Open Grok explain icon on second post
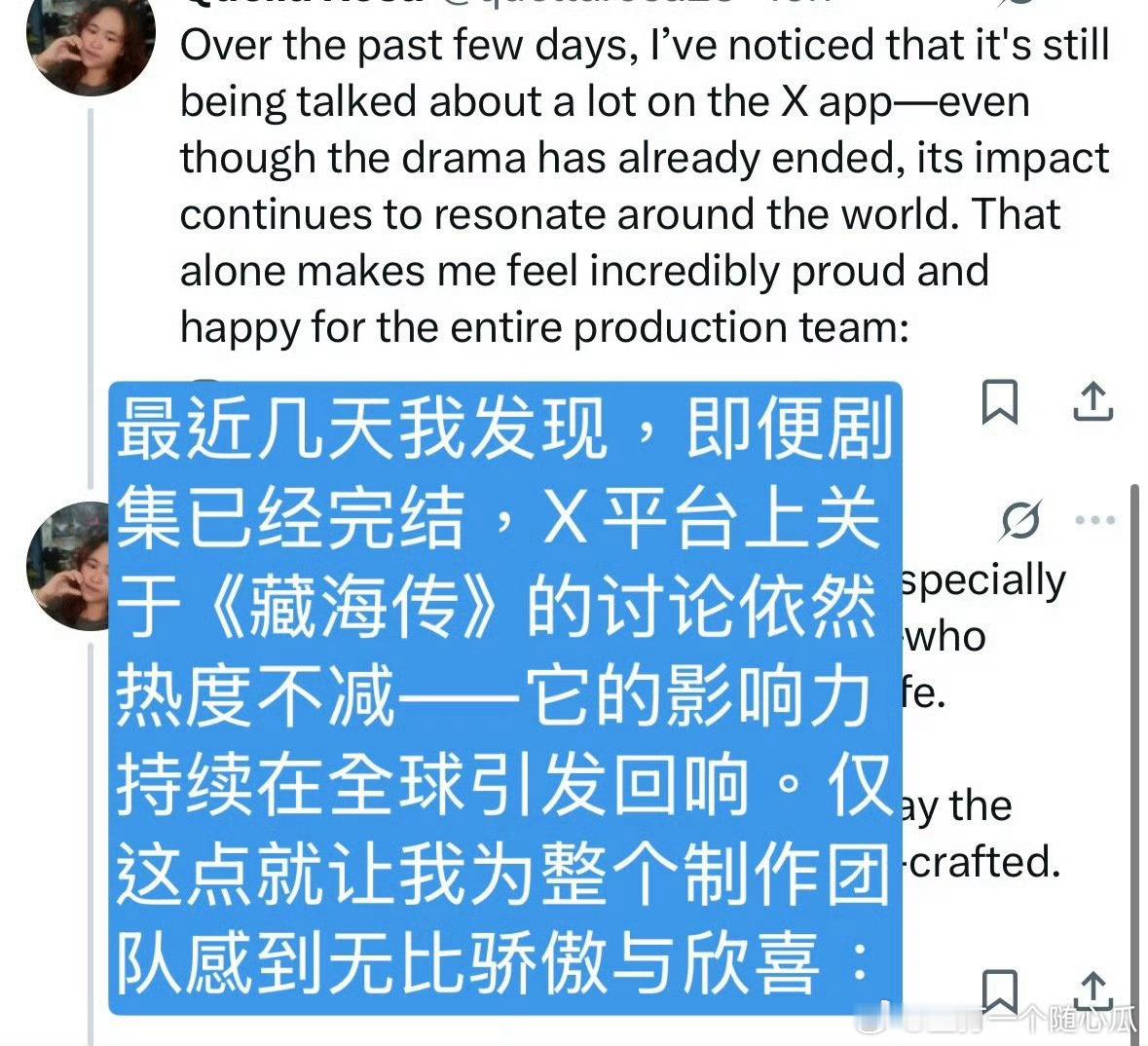This screenshot has height=1046, width=1148. pyautogui.click(x=1019, y=521)
